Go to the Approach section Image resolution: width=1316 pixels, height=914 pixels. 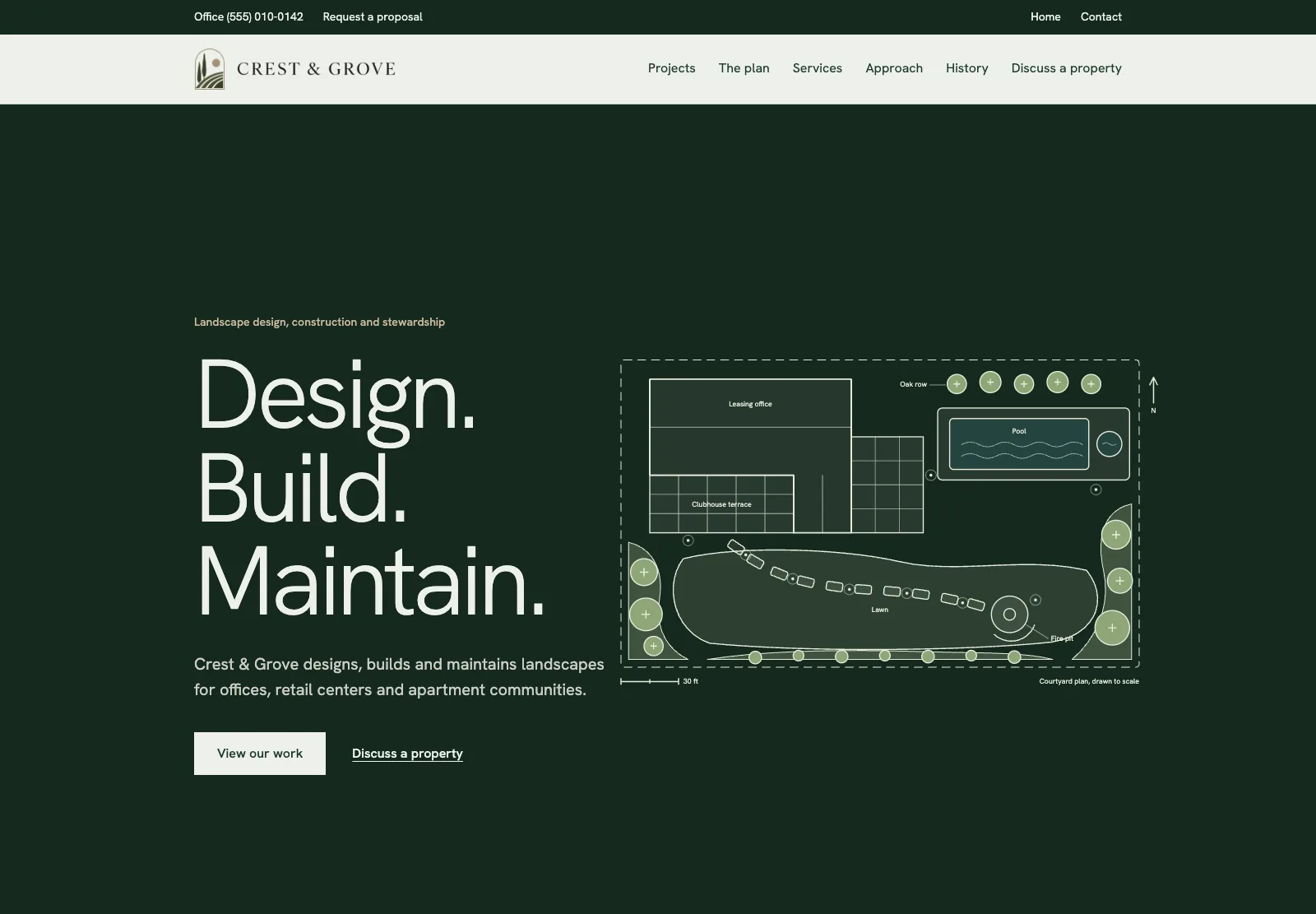pos(894,68)
